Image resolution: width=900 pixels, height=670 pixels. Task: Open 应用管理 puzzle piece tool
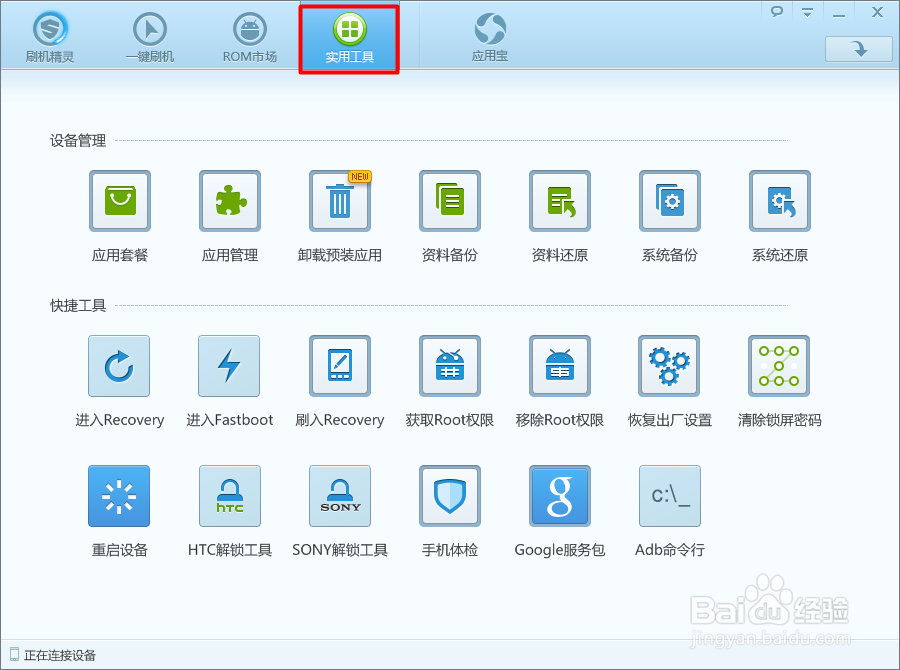tap(230, 201)
